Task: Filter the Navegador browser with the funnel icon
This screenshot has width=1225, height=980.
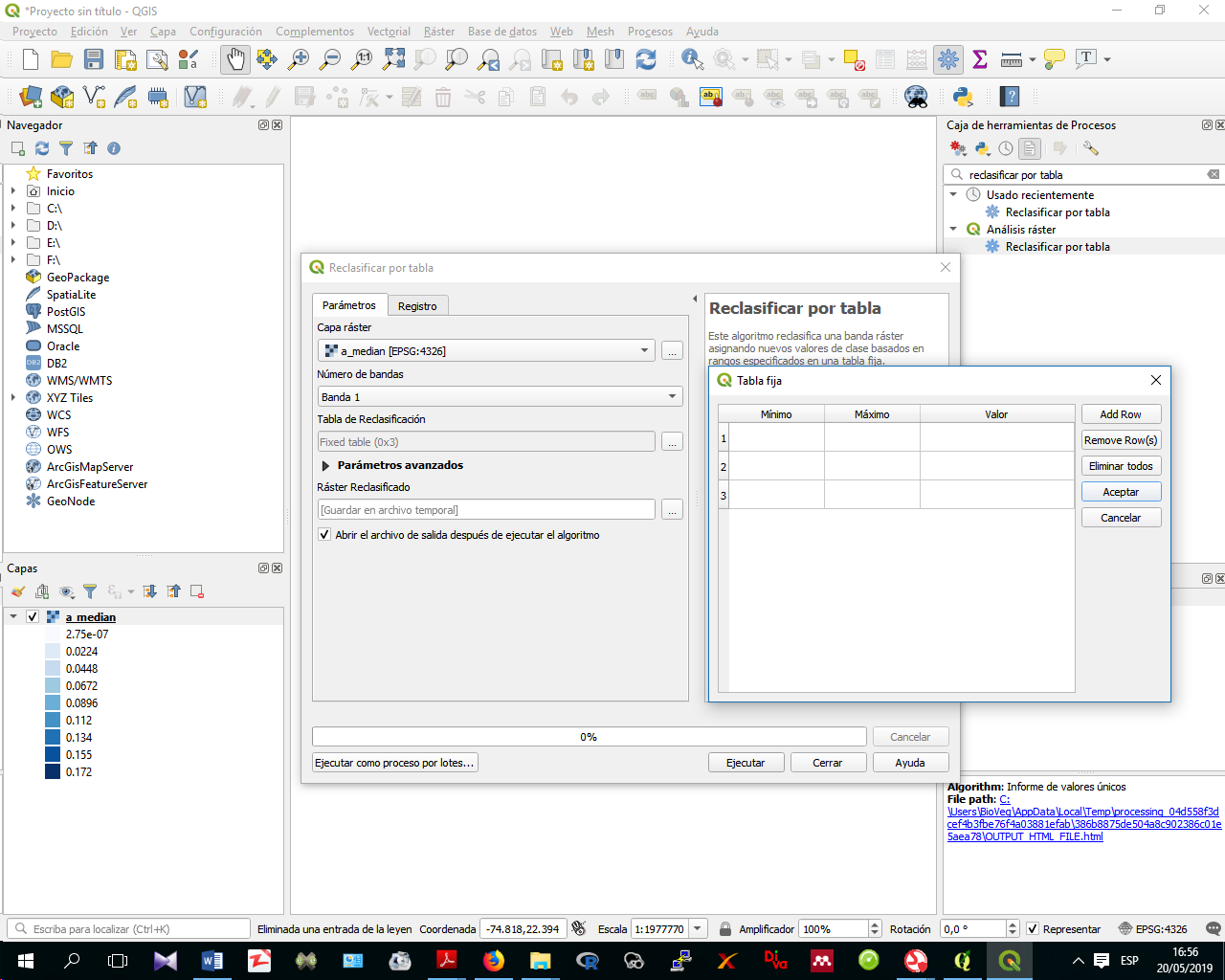Action: click(66, 148)
